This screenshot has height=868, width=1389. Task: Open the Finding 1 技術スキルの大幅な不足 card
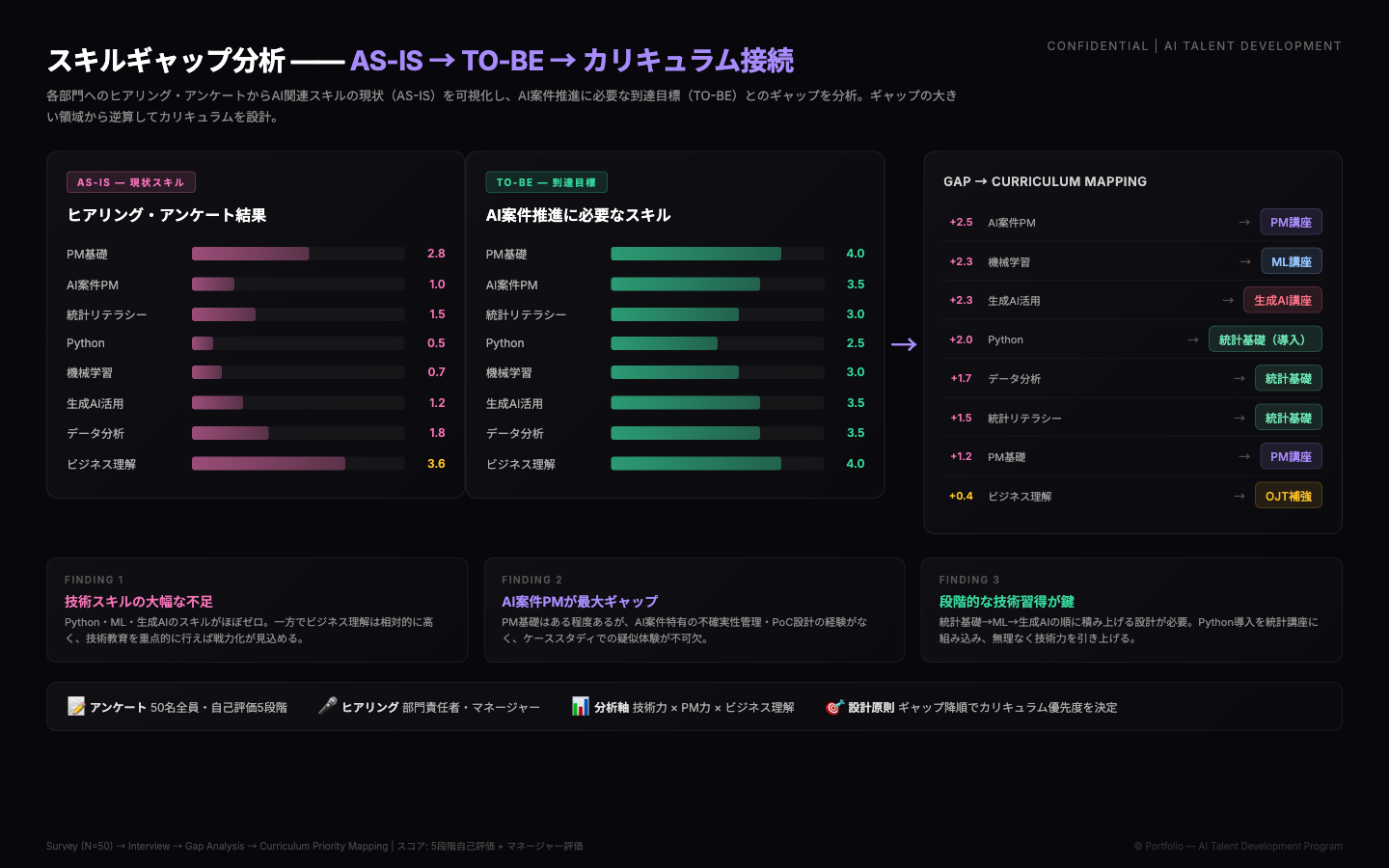(x=257, y=610)
